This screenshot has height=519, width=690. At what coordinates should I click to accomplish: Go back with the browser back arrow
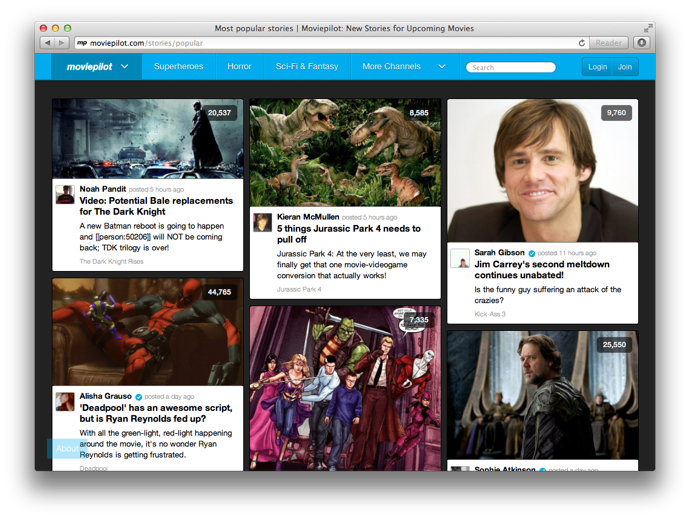48,43
